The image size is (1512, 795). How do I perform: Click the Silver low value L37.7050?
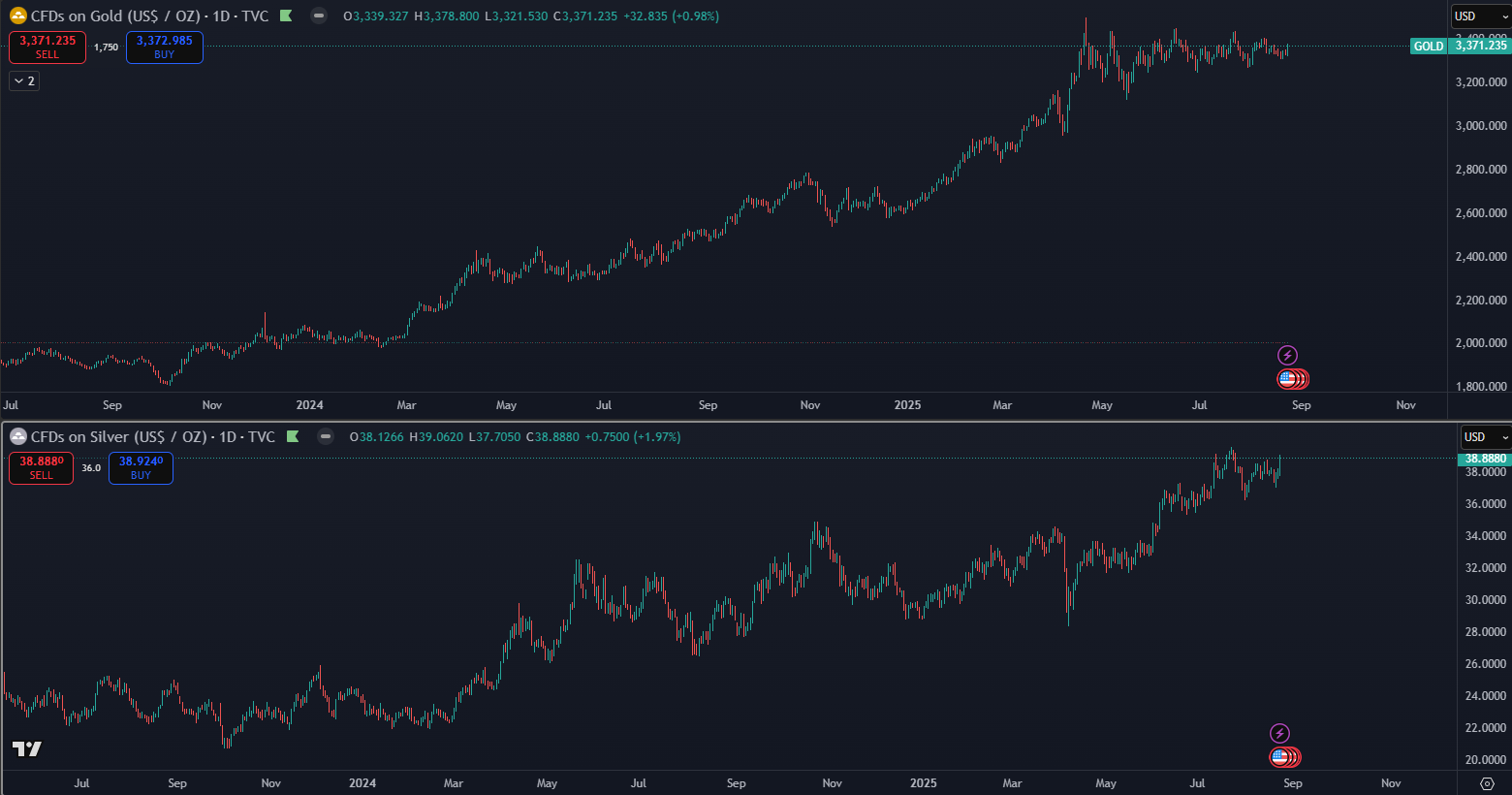point(494,437)
